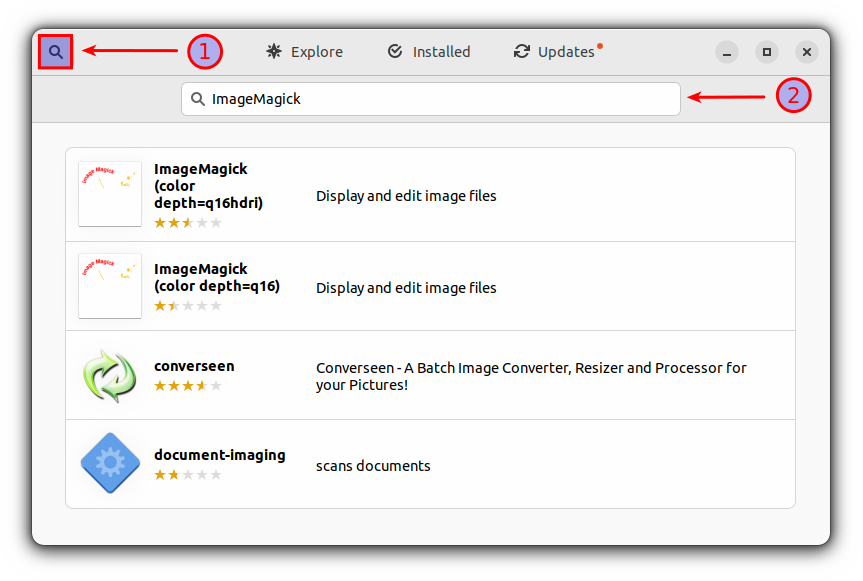This screenshot has height=581, width=863.
Task: Click the orange notification dot on Updates
Action: click(599, 44)
